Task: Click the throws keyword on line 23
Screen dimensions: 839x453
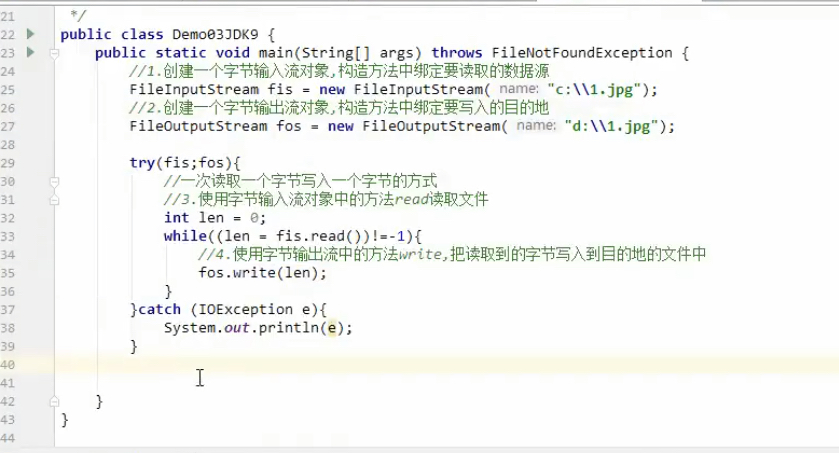Action: click(456, 53)
